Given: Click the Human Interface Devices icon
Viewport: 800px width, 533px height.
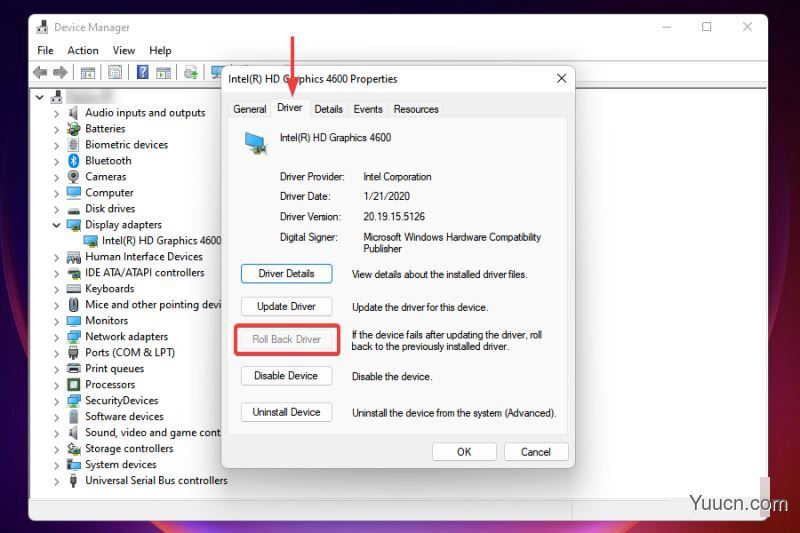Looking at the screenshot, I should (x=73, y=257).
